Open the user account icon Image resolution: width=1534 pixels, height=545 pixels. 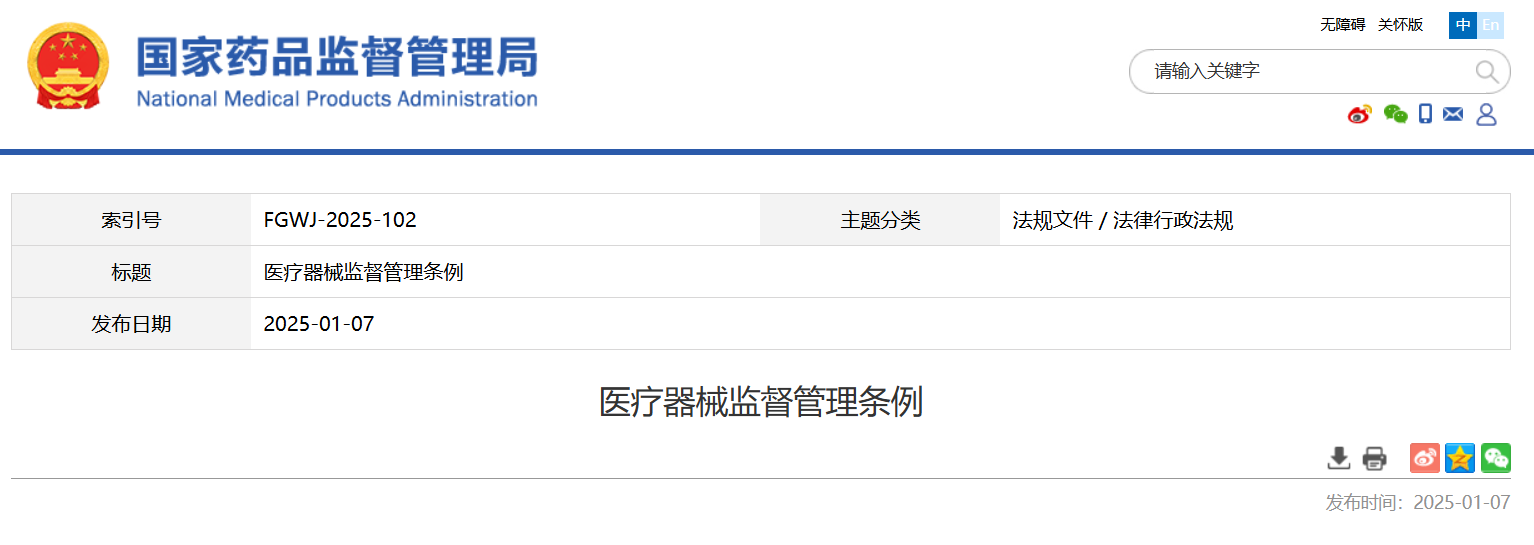[x=1486, y=114]
